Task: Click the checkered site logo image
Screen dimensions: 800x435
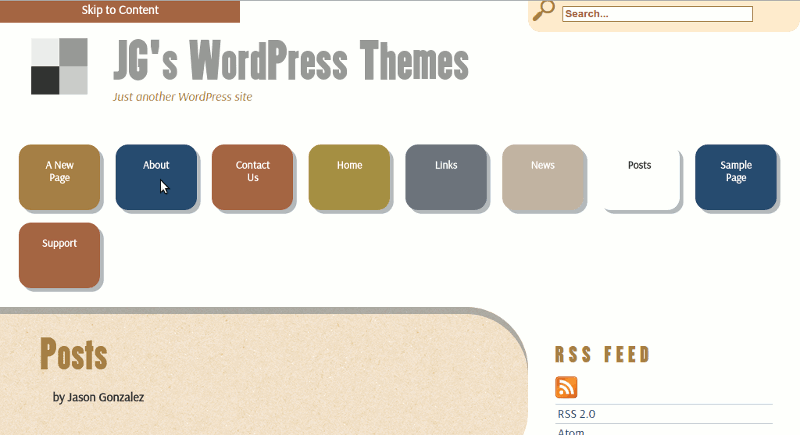Action: coord(59,66)
